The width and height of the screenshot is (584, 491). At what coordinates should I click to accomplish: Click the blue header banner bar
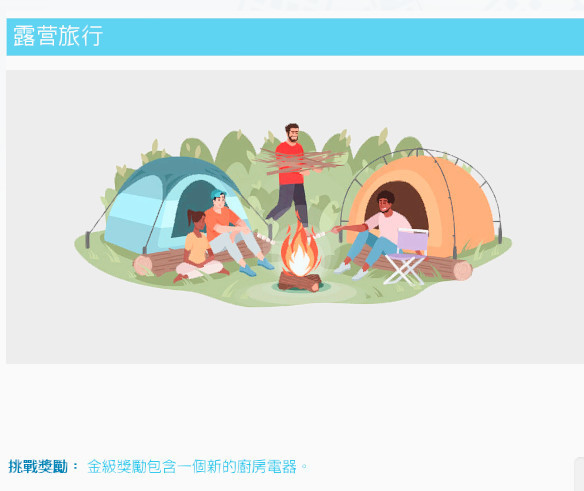[295, 37]
